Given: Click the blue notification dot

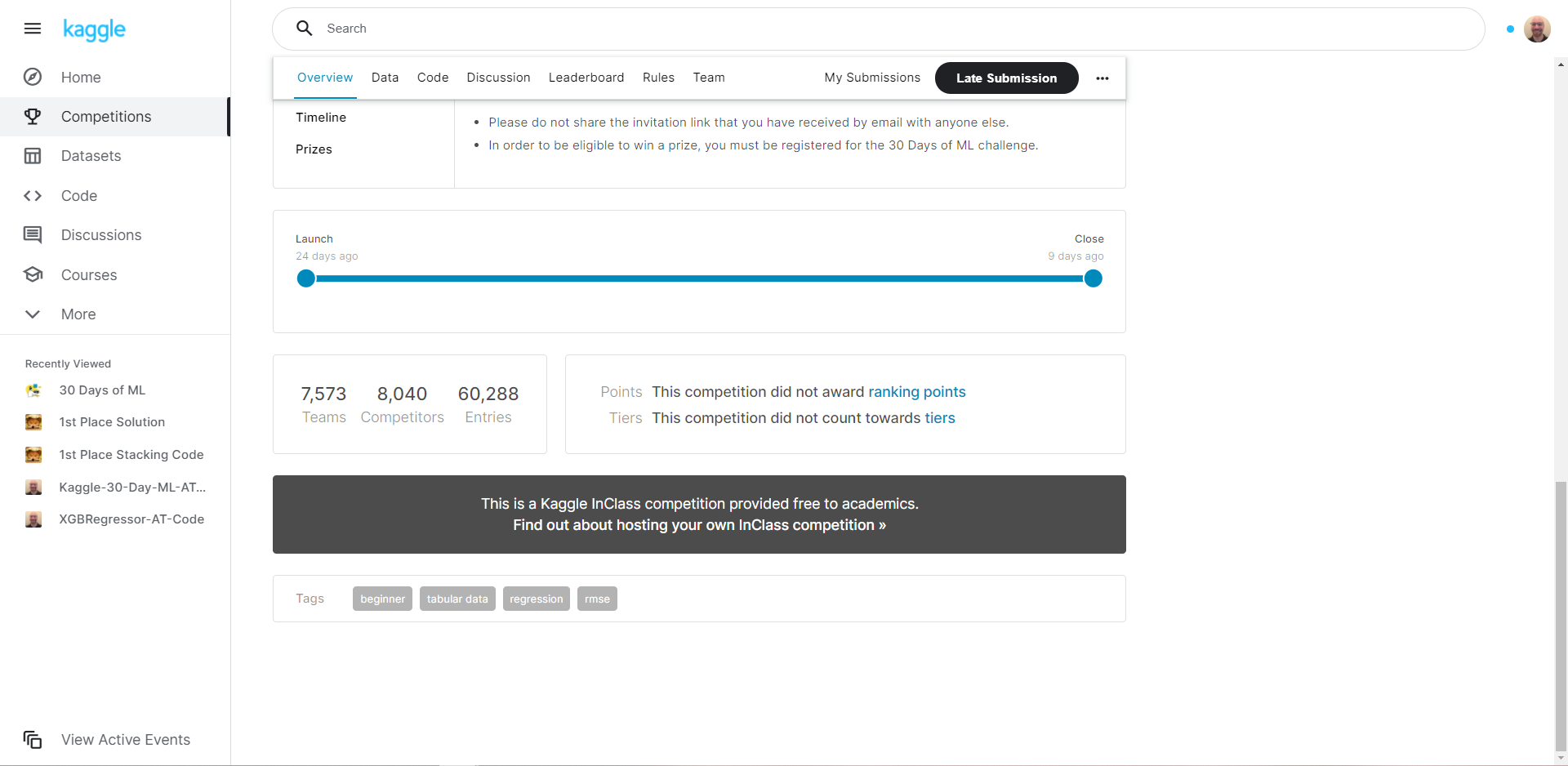Looking at the screenshot, I should [x=1510, y=29].
